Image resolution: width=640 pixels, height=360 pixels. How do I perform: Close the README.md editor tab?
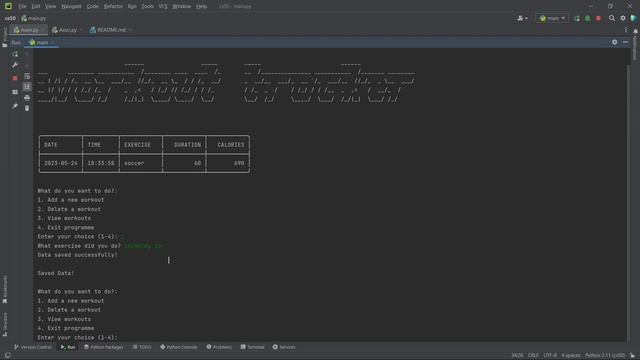coord(131,30)
